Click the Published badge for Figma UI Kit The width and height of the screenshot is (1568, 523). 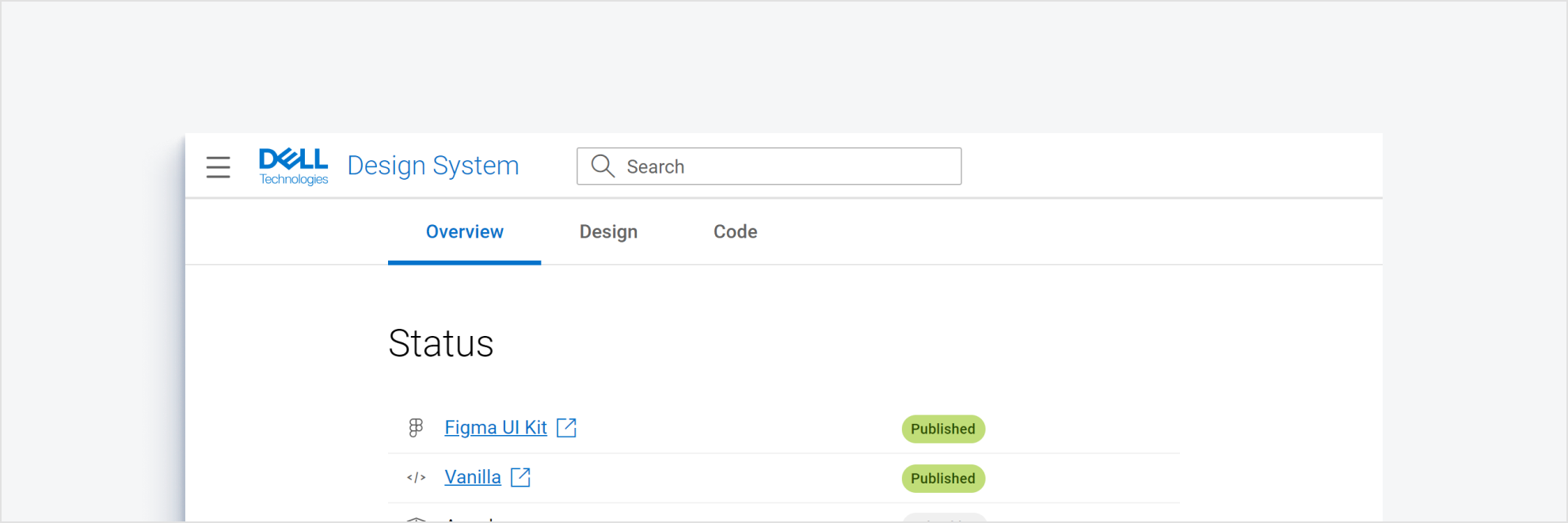pyautogui.click(x=942, y=429)
